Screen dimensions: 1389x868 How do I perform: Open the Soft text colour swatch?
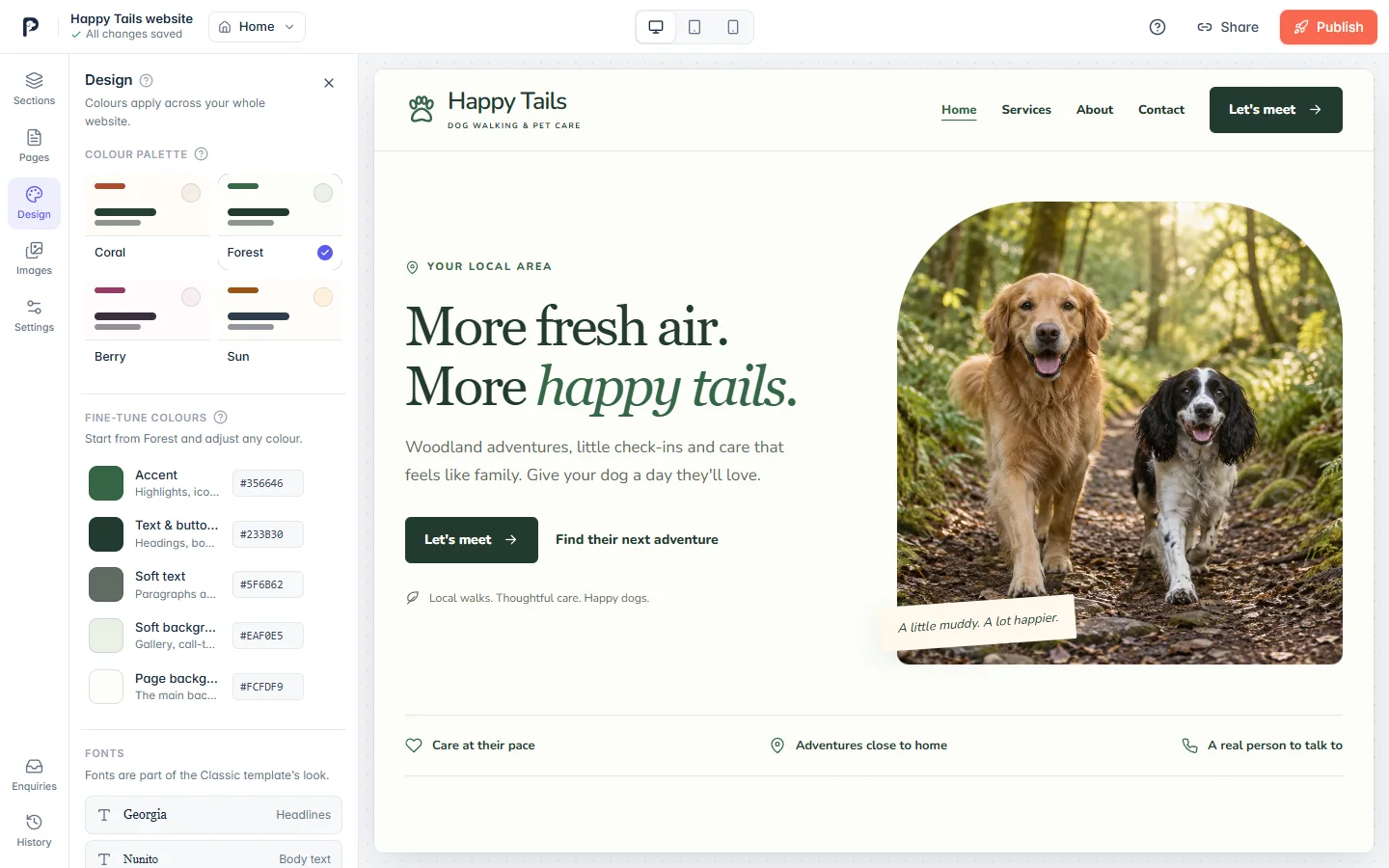[106, 584]
